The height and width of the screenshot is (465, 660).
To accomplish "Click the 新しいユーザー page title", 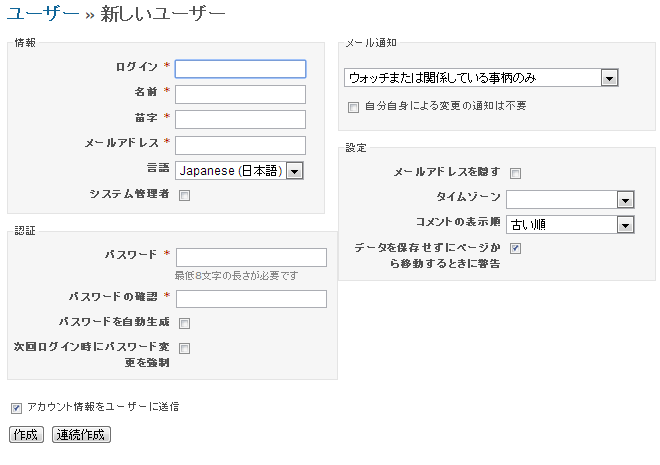I will 162,14.
